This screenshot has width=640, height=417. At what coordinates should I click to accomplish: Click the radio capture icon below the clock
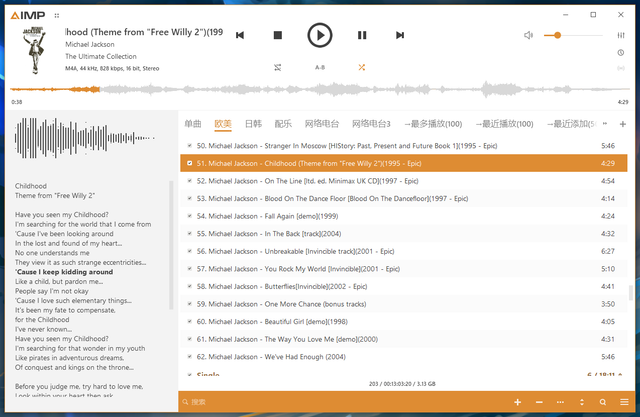coord(621,68)
